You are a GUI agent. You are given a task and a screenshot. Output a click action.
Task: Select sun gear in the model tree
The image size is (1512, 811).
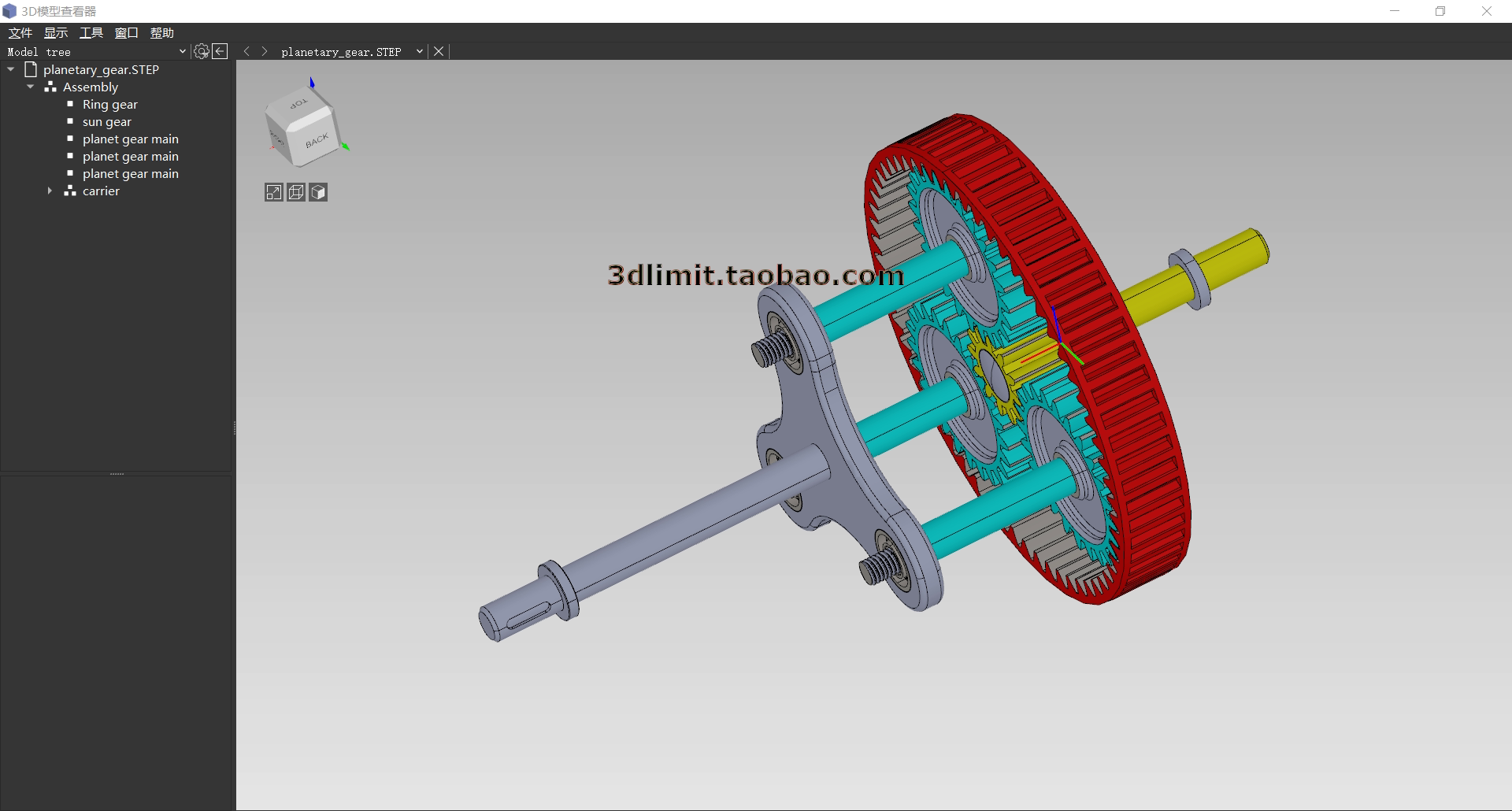click(107, 121)
